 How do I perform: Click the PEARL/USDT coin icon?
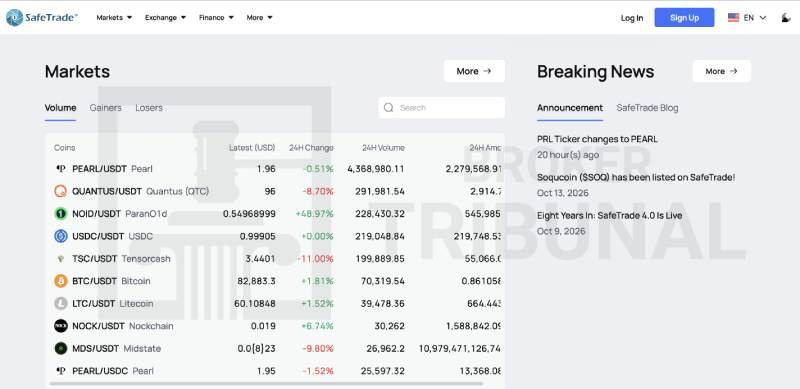(61, 168)
